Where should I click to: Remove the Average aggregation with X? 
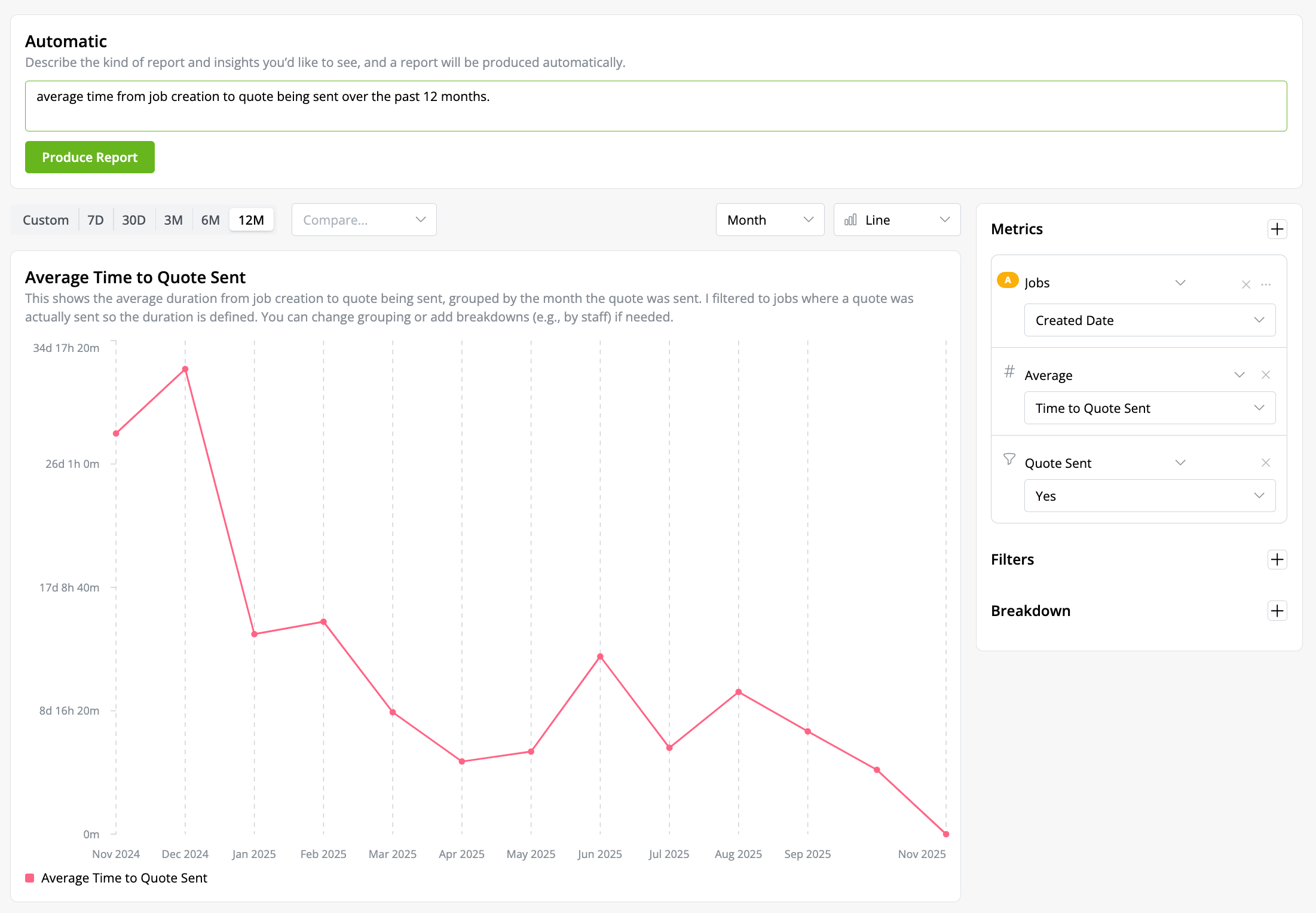pyautogui.click(x=1266, y=375)
